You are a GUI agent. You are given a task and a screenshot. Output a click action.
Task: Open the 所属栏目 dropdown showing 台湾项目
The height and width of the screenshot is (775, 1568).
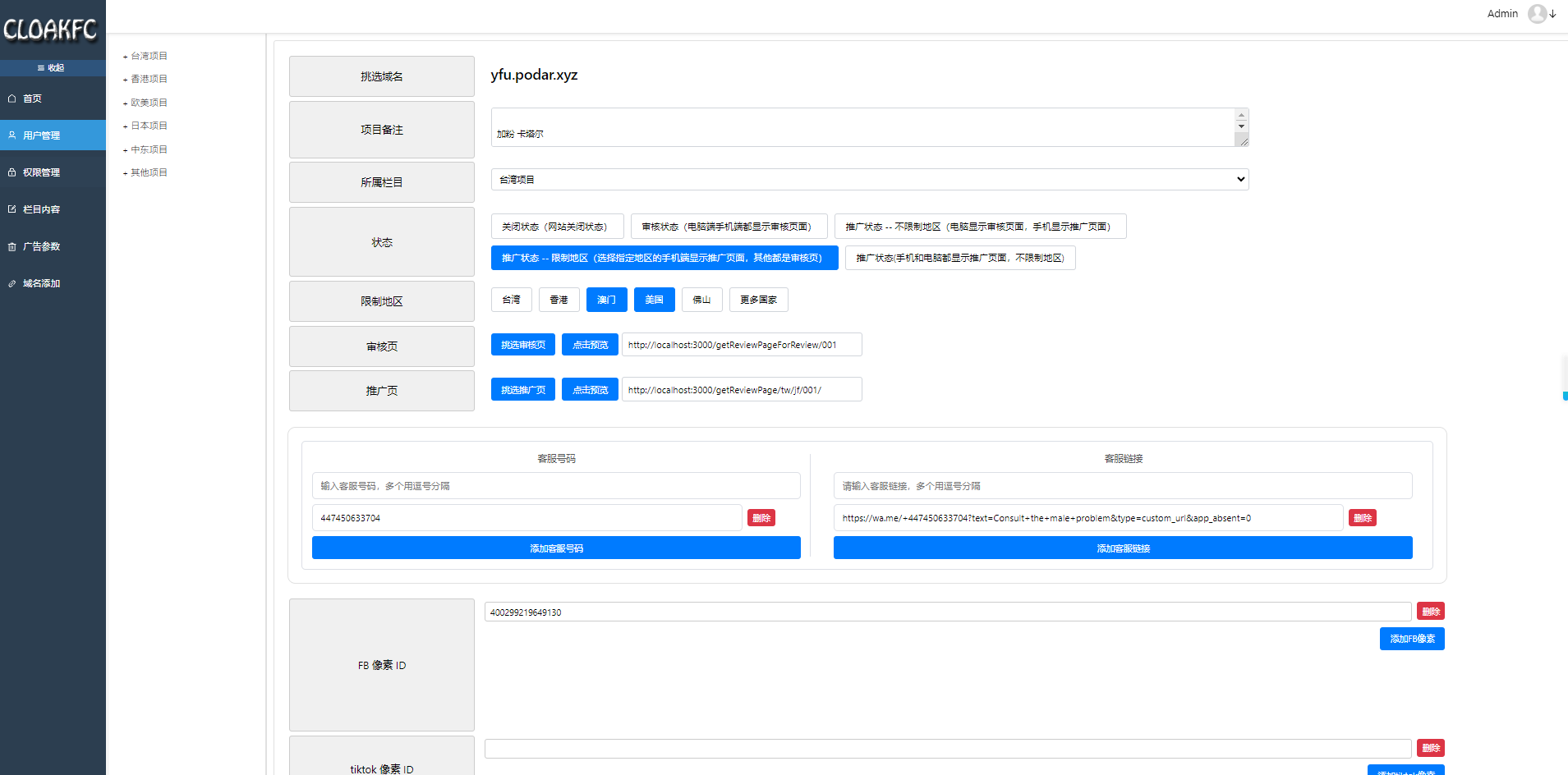[x=869, y=180]
